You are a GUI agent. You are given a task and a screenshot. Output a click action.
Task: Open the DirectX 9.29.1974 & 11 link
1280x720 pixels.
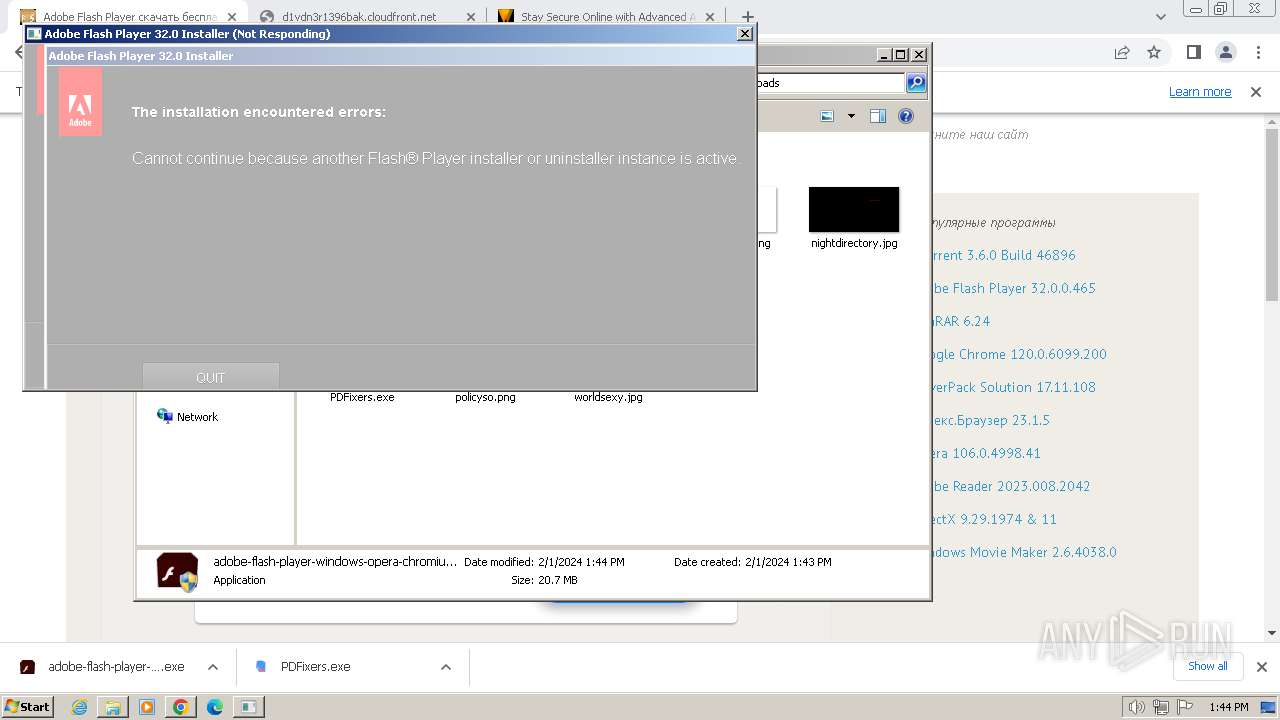click(994, 519)
